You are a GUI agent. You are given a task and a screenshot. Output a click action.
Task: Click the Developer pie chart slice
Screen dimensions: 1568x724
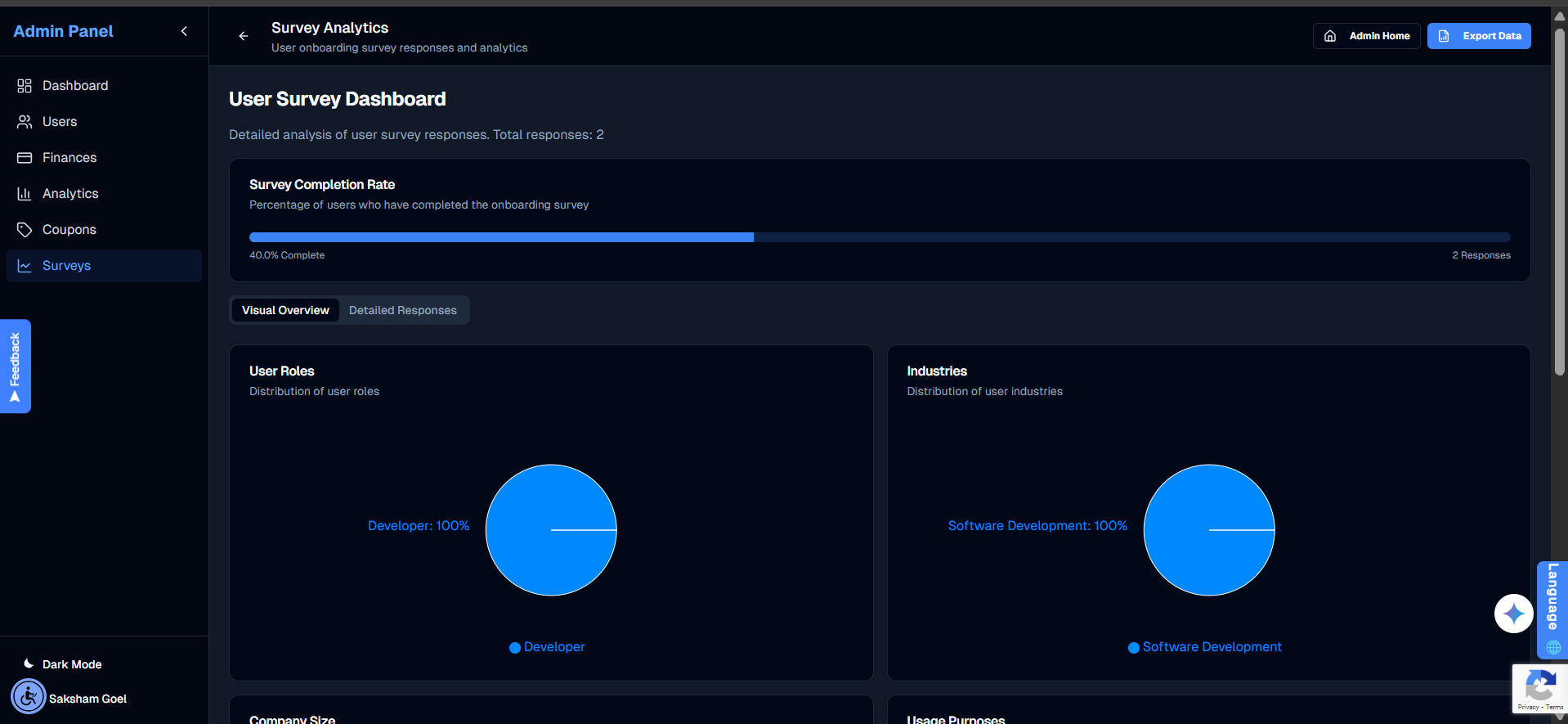pyautogui.click(x=551, y=530)
